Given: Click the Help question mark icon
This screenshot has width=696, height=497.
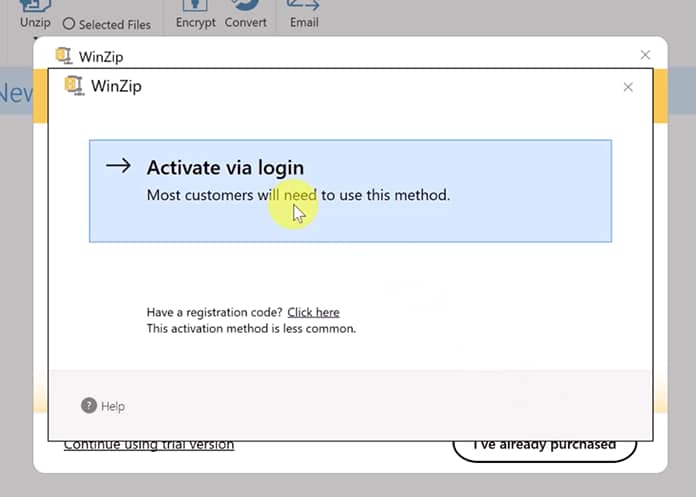Looking at the screenshot, I should (x=89, y=405).
